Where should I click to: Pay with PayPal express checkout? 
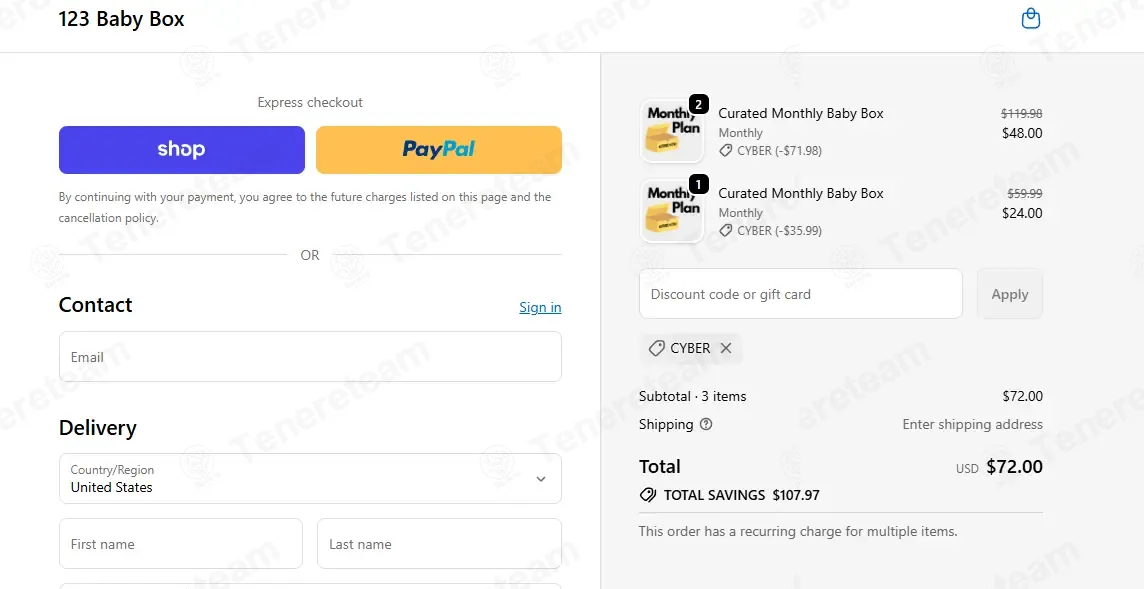438,150
